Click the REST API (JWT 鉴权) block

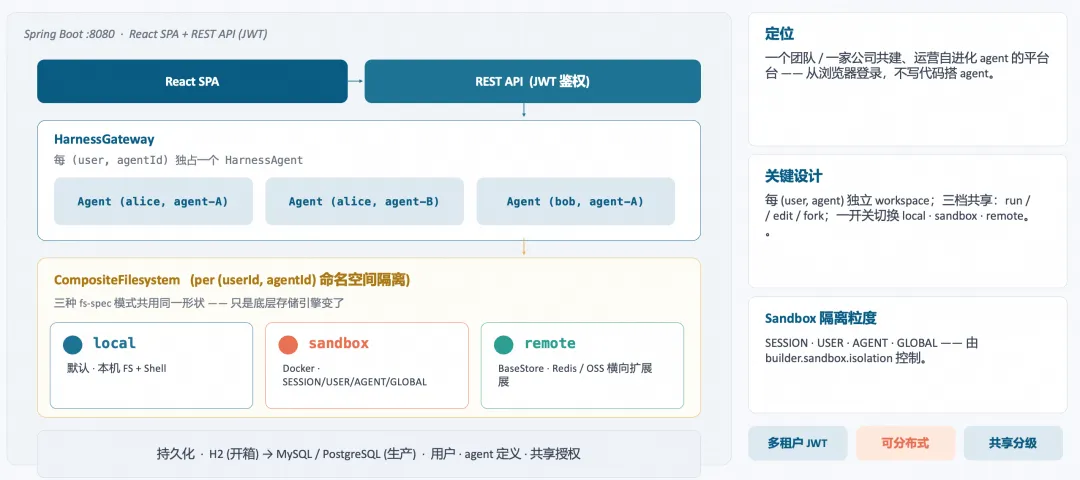coord(532,81)
